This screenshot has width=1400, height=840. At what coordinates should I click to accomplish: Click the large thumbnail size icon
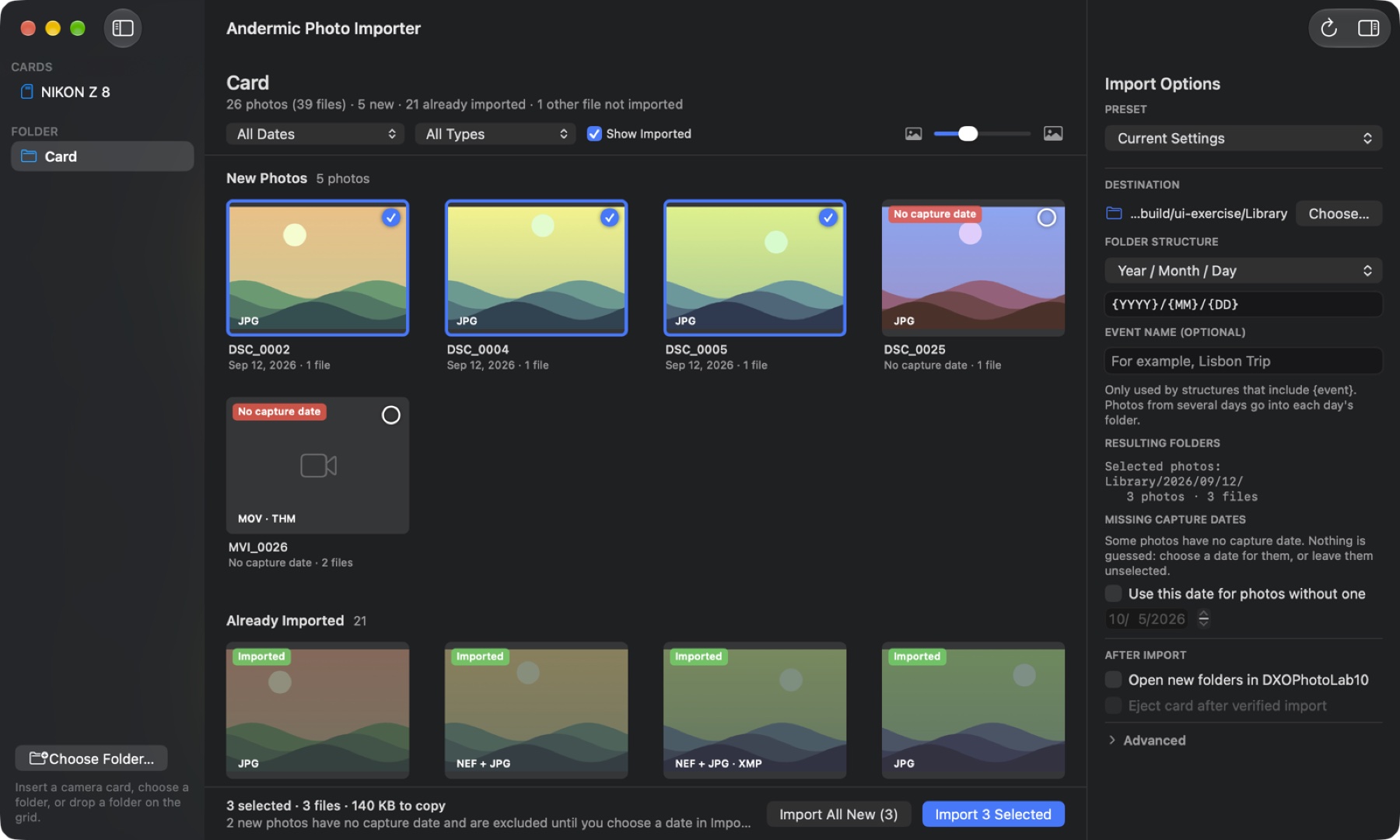tap(1053, 134)
